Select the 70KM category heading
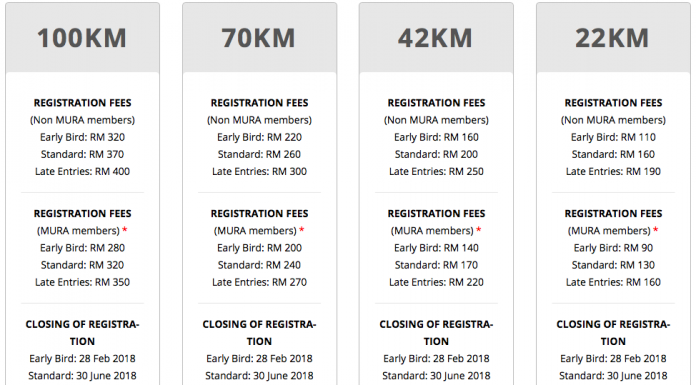Viewport: 696px width, 385px height. click(259, 38)
